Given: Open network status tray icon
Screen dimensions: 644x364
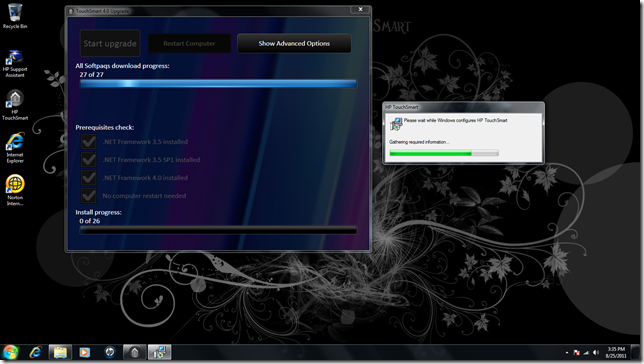Looking at the screenshot, I should (x=586, y=352).
